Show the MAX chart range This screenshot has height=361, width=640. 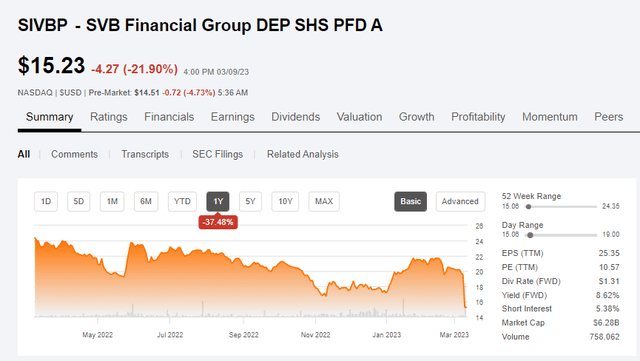click(x=324, y=201)
